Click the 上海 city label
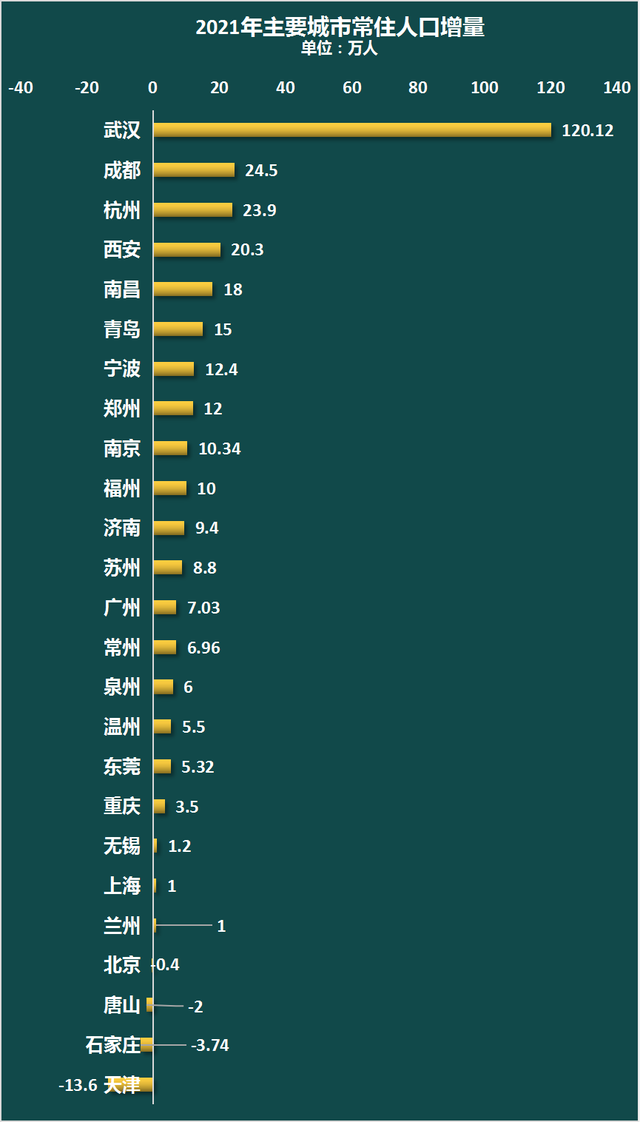The height and width of the screenshot is (1122, 640). coord(122,887)
